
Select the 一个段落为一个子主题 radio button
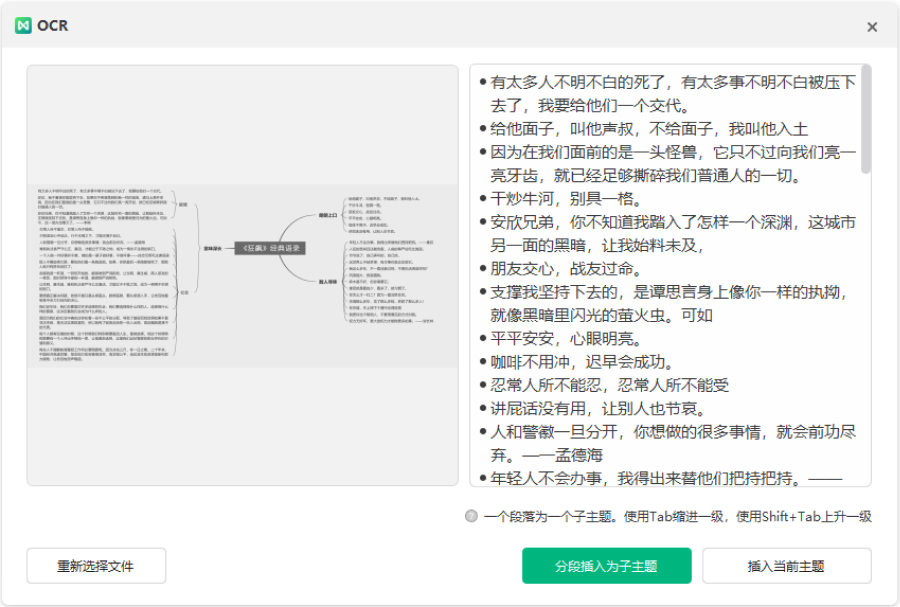471,517
